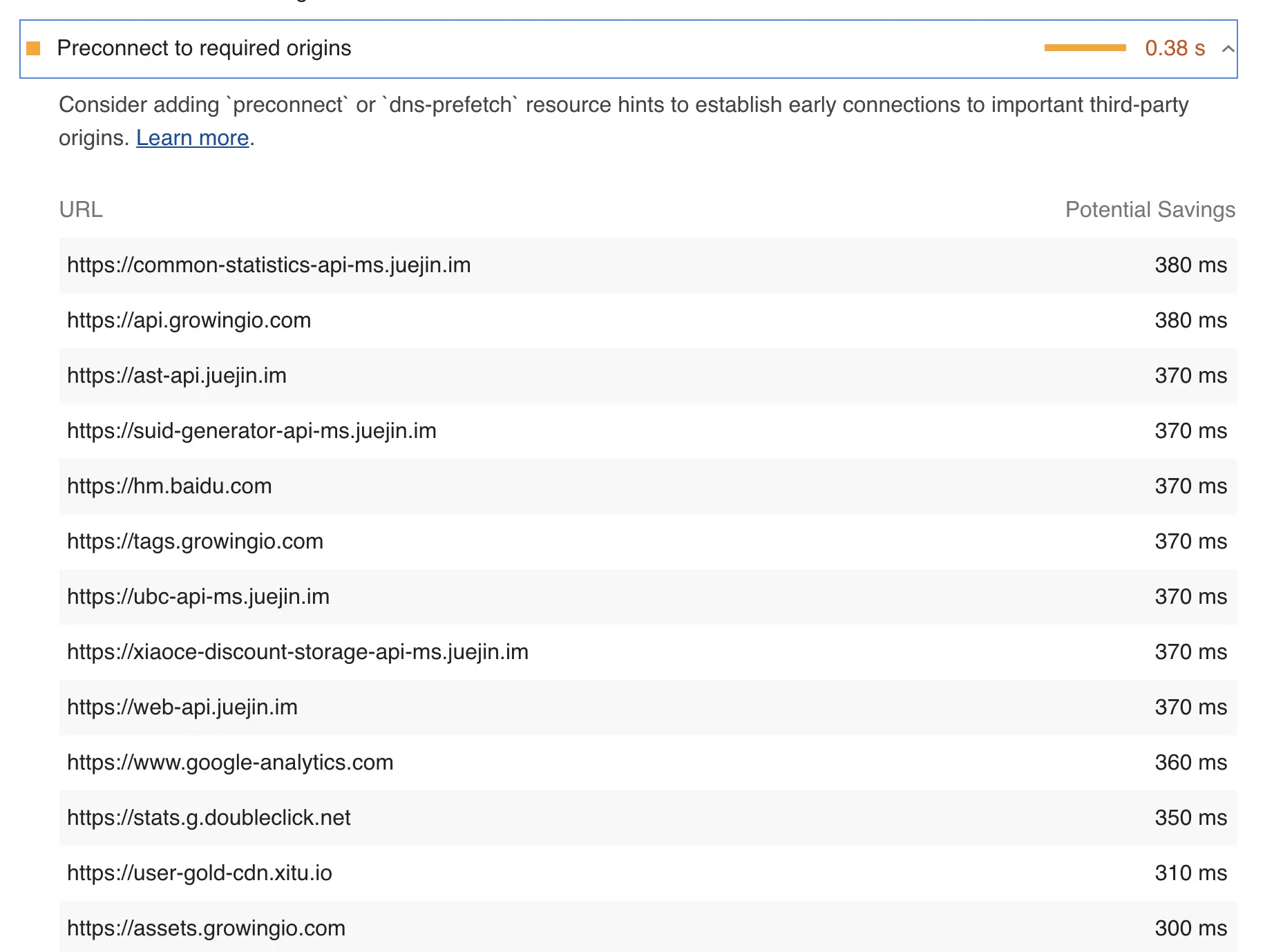Open https://www.google-analytics.com URL

point(230,763)
